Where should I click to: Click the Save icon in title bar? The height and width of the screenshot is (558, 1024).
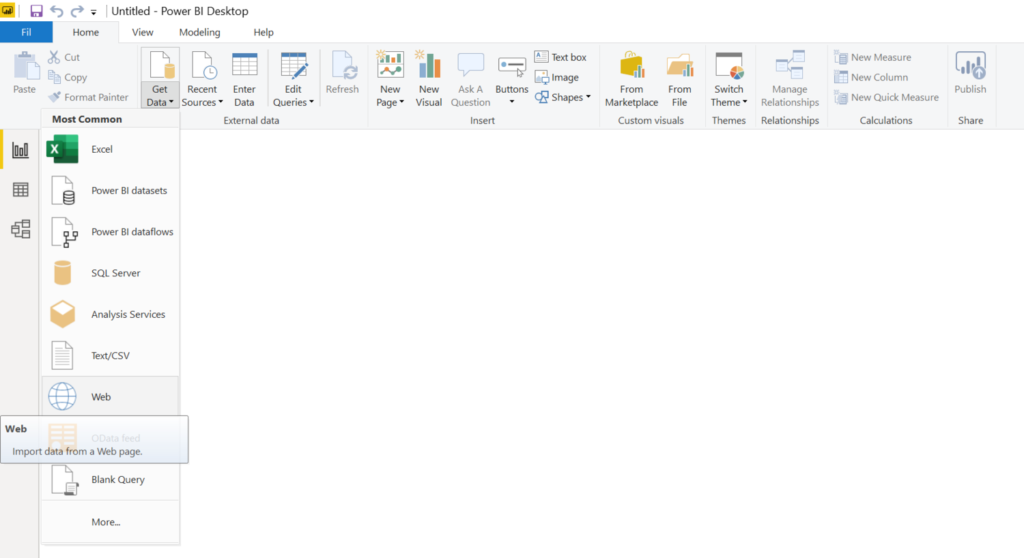point(37,11)
